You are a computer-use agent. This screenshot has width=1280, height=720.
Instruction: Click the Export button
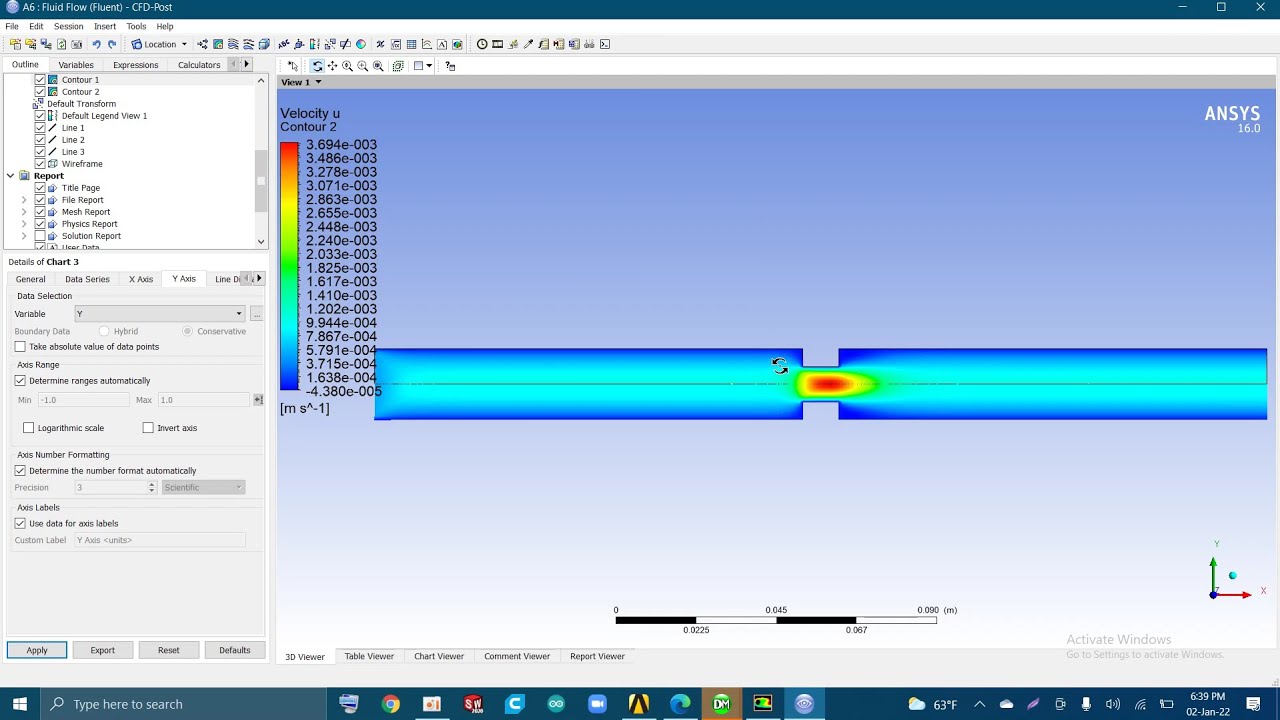pyautogui.click(x=103, y=650)
